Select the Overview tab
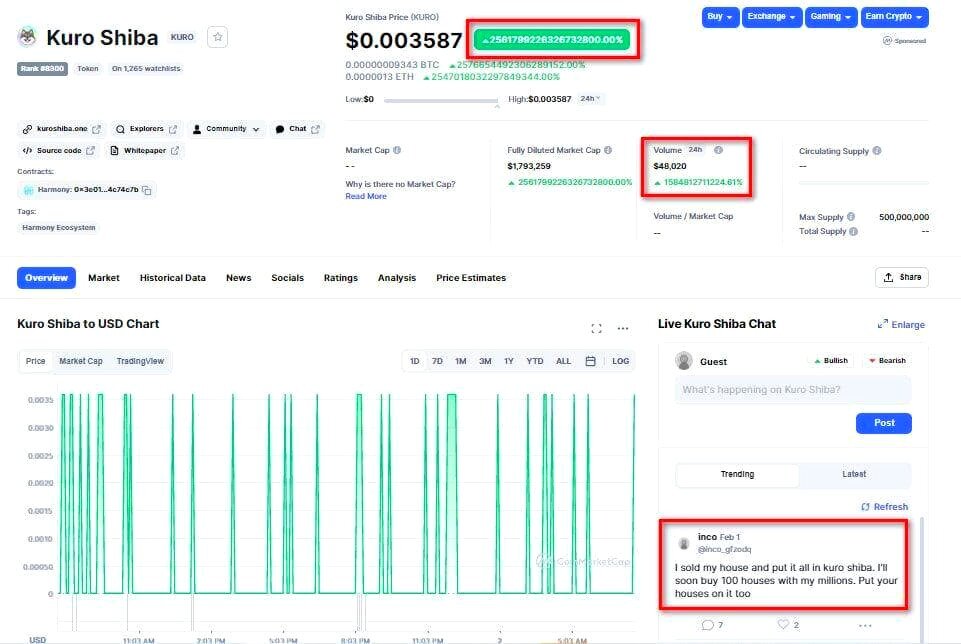The width and height of the screenshot is (961, 644). click(x=47, y=278)
